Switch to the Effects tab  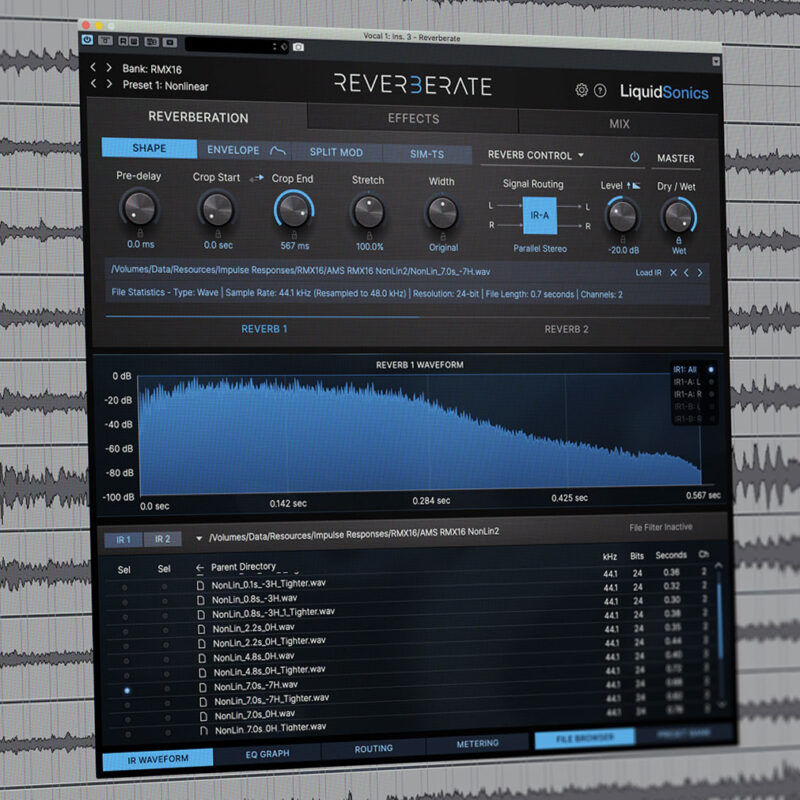point(413,118)
